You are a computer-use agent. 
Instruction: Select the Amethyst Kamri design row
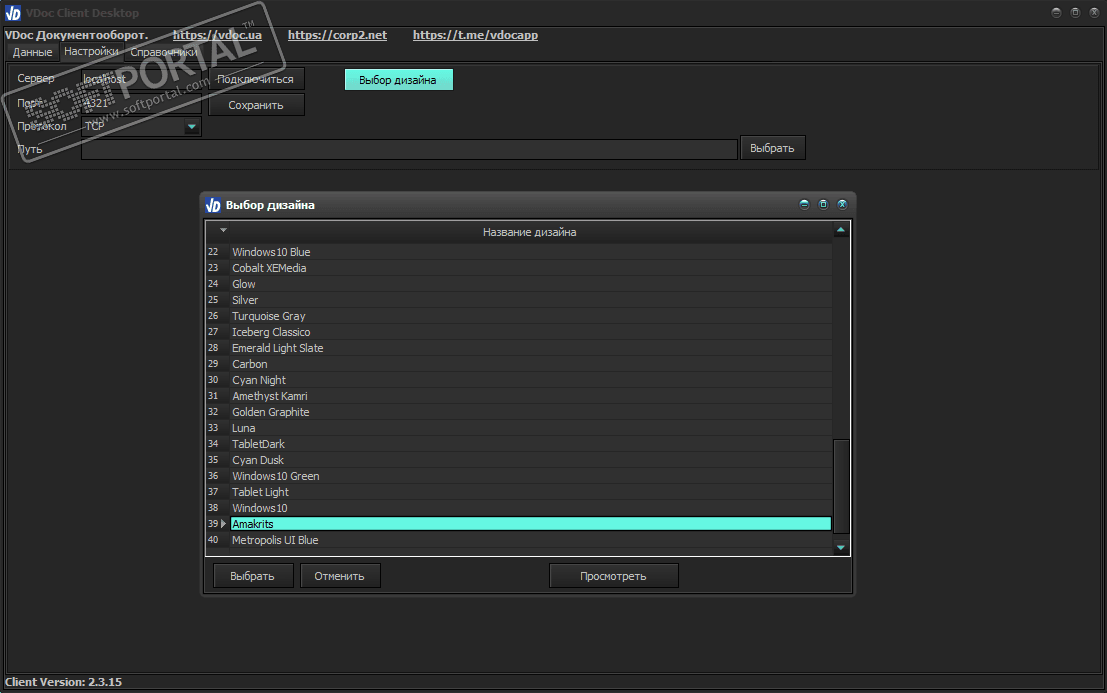pyautogui.click(x=519, y=396)
